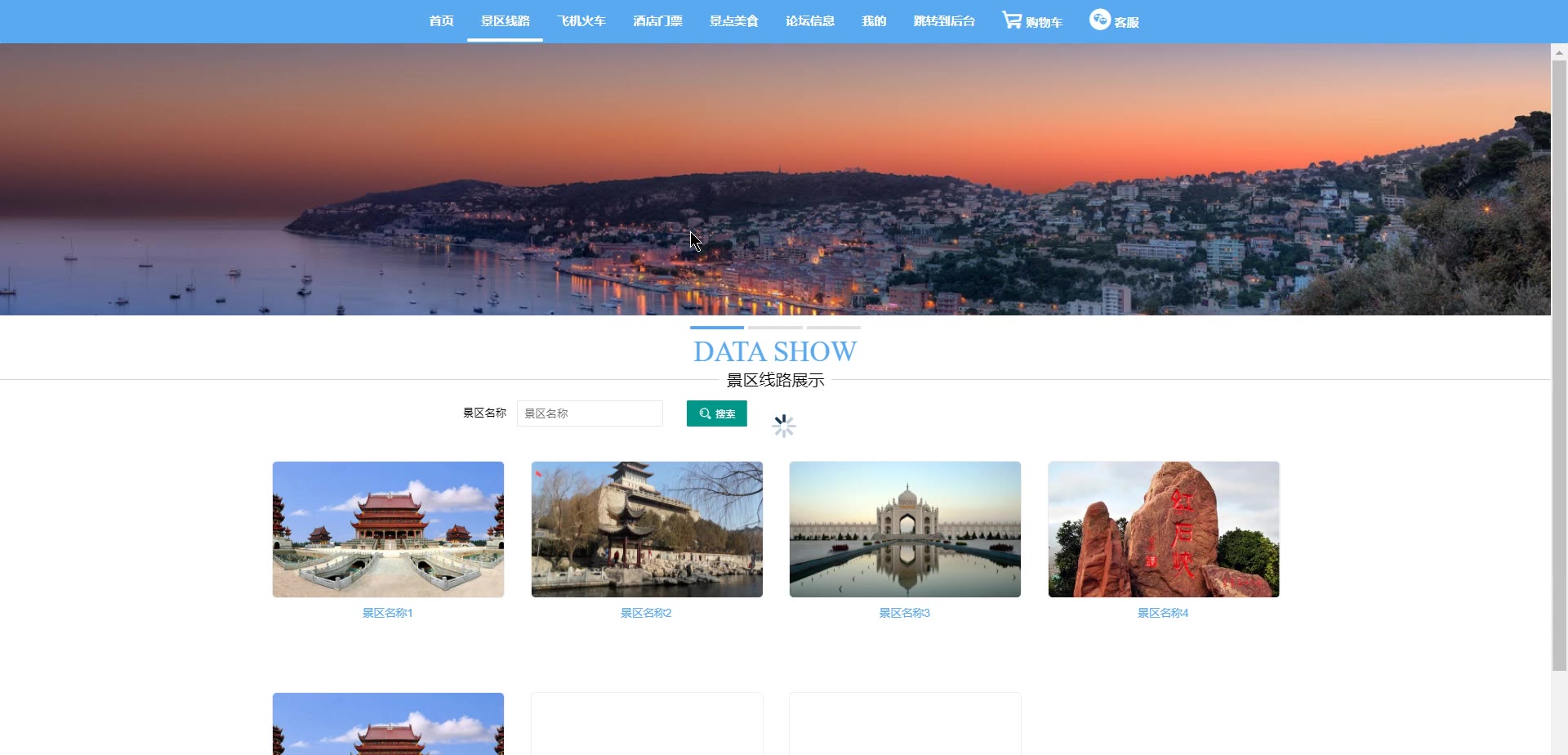Click the 客服 label
The image size is (1568, 755).
point(1126,23)
